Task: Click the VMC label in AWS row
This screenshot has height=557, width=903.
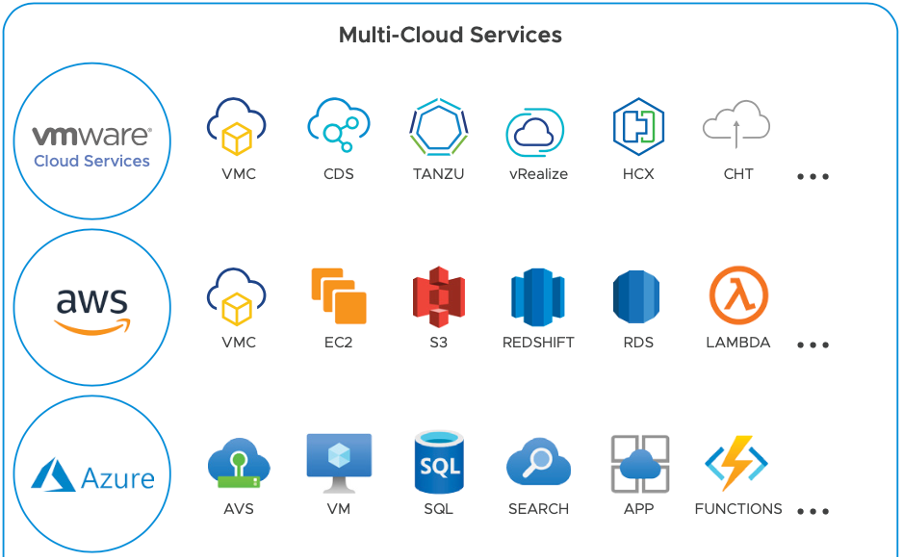Action: point(239,343)
